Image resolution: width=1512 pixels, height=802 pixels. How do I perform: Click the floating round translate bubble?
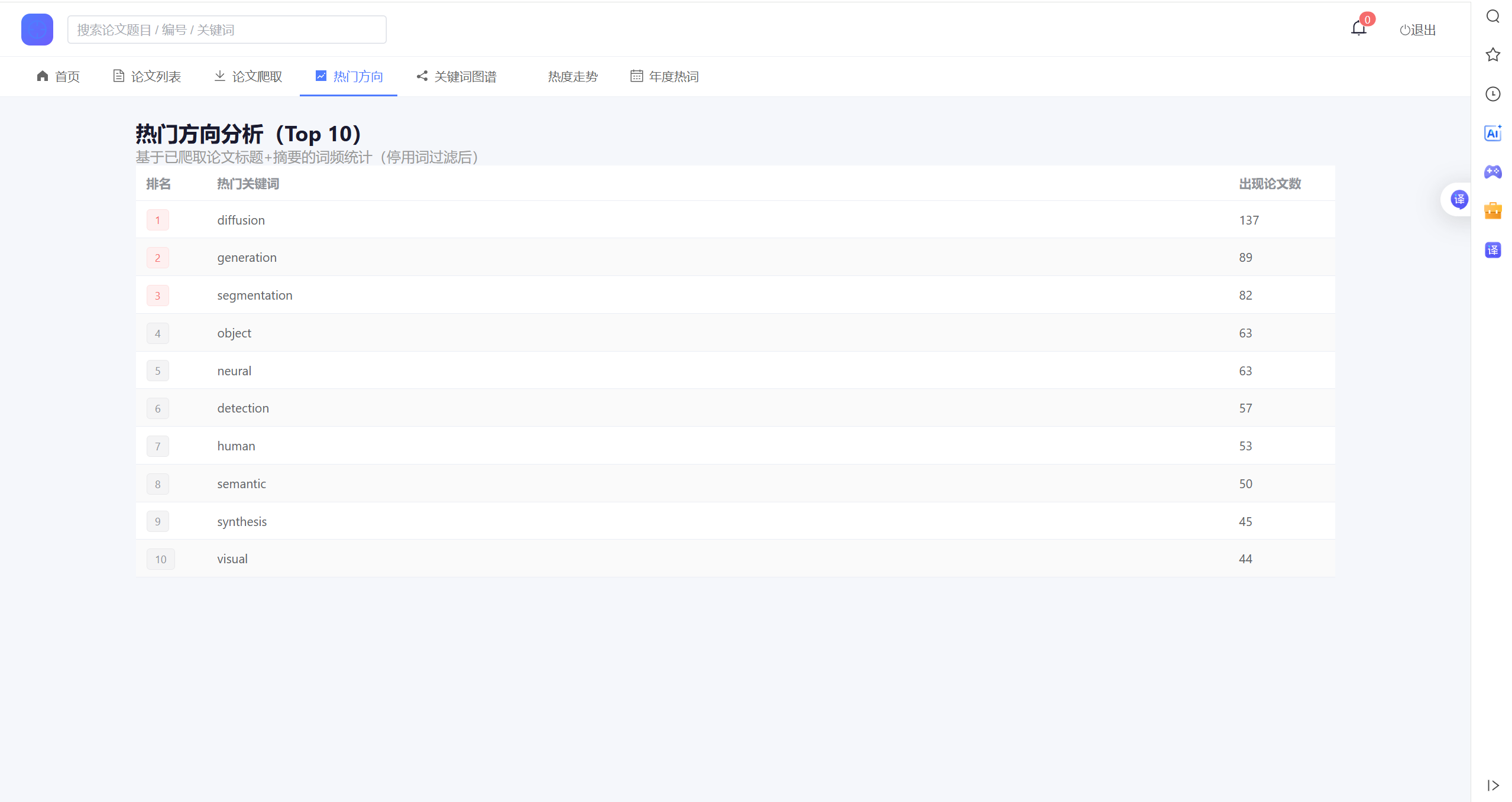point(1459,200)
